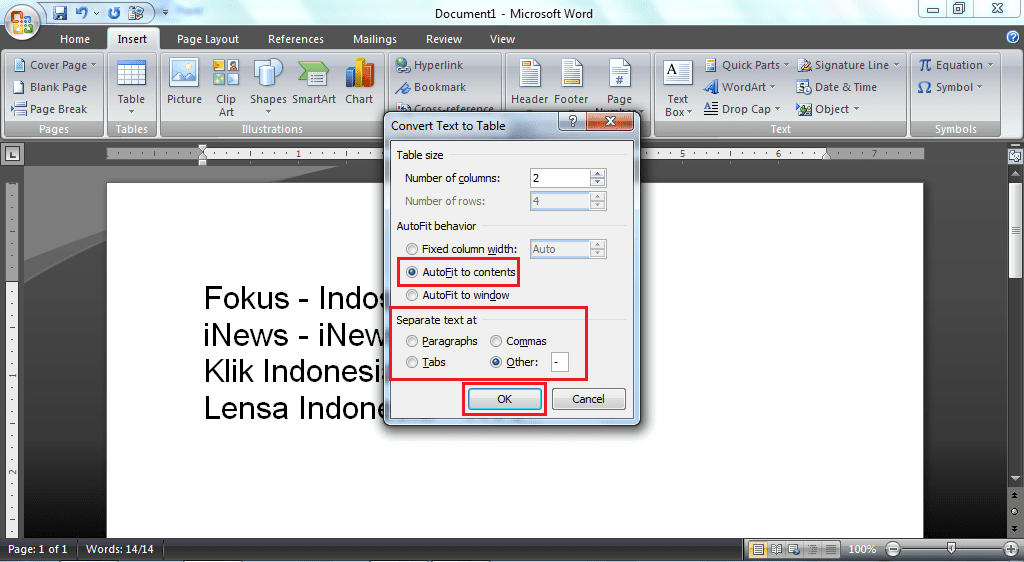Insert a Hyperlink

tap(430, 65)
